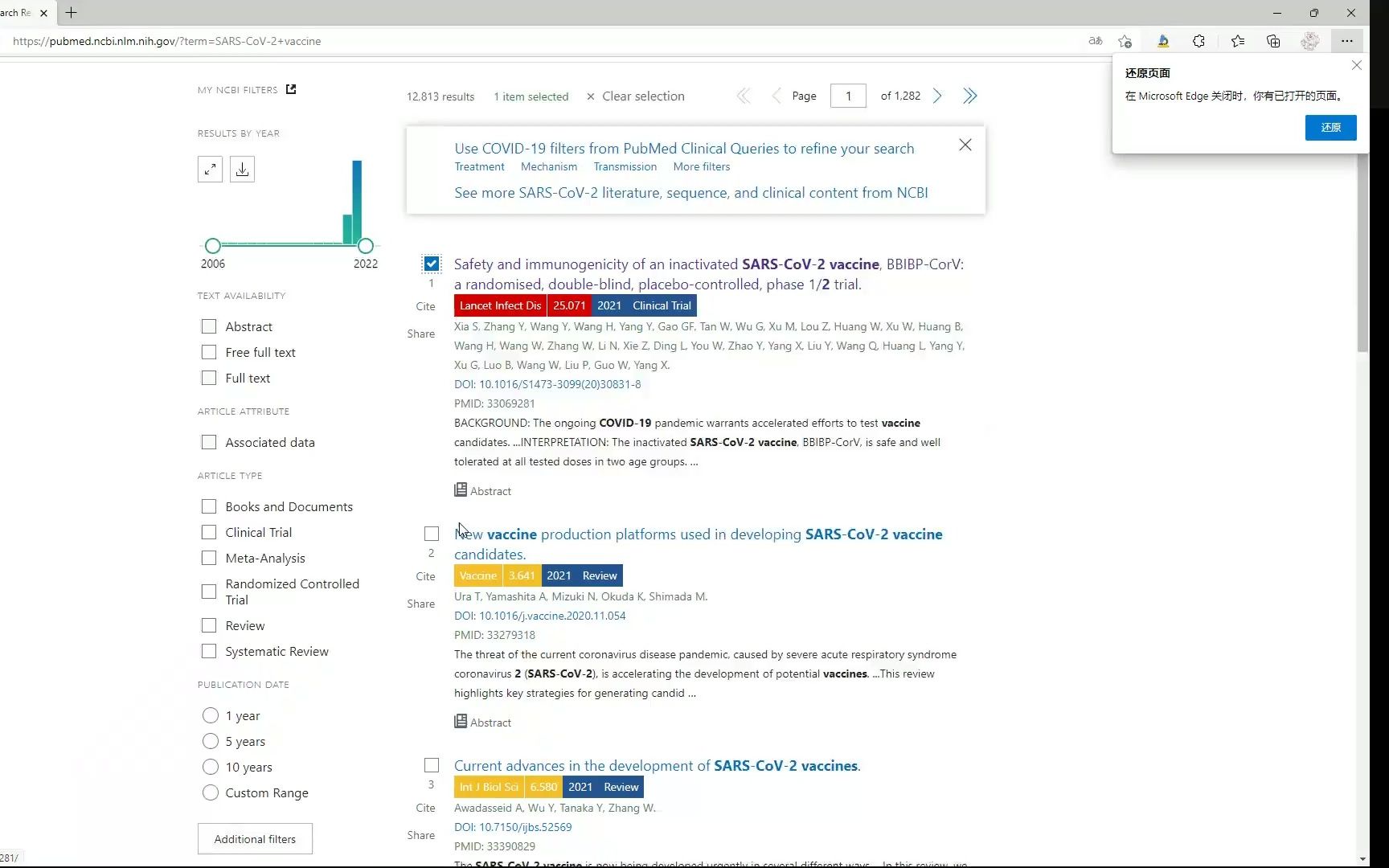Apply the Mechanism COVID-19 filter

click(549, 167)
